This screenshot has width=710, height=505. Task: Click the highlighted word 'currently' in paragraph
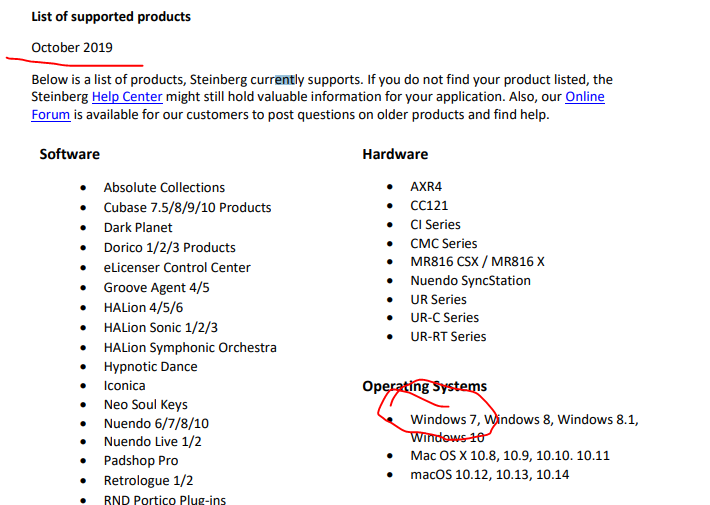click(x=277, y=80)
